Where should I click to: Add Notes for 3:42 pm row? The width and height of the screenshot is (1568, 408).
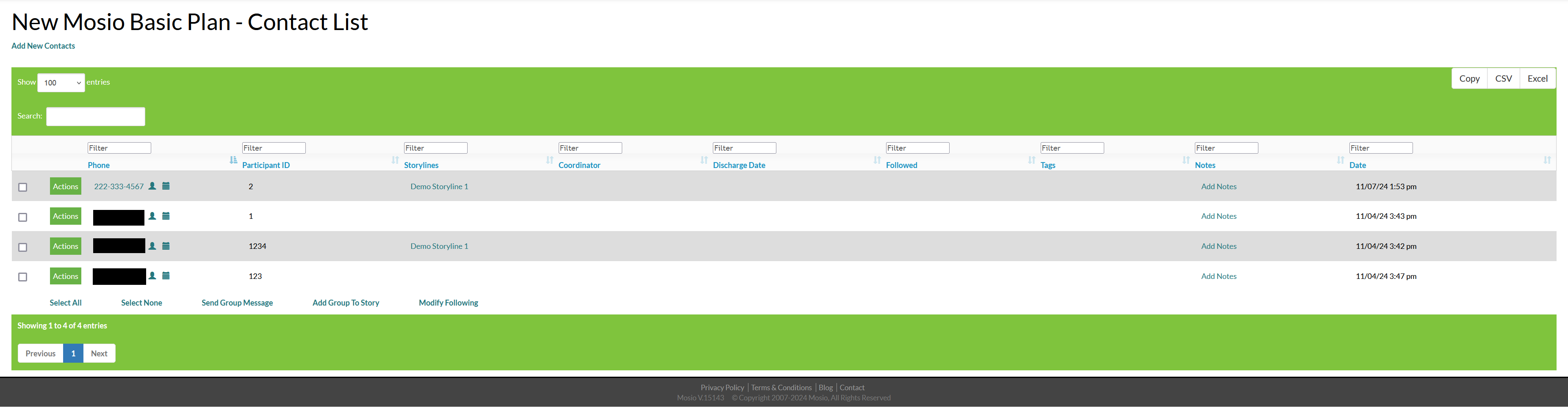1219,247
